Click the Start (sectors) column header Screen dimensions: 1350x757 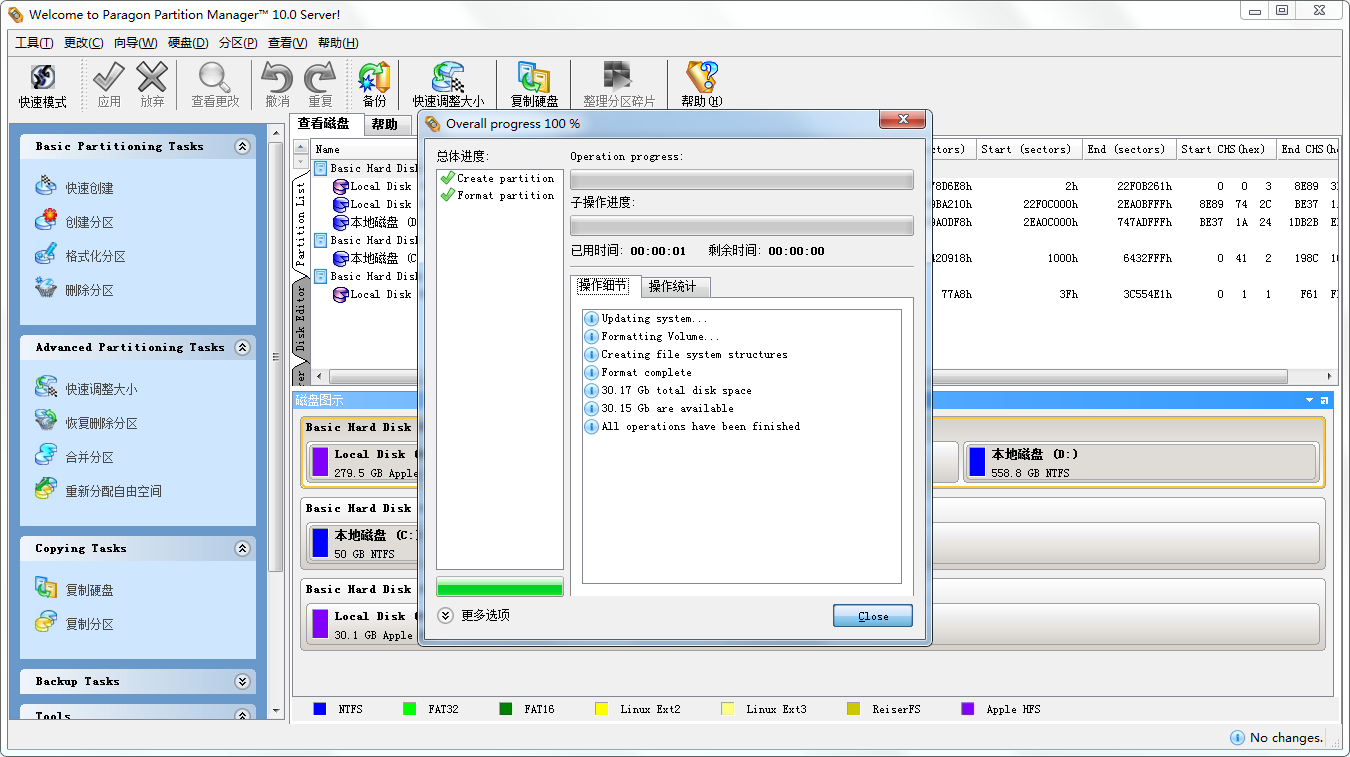[x=1029, y=149]
